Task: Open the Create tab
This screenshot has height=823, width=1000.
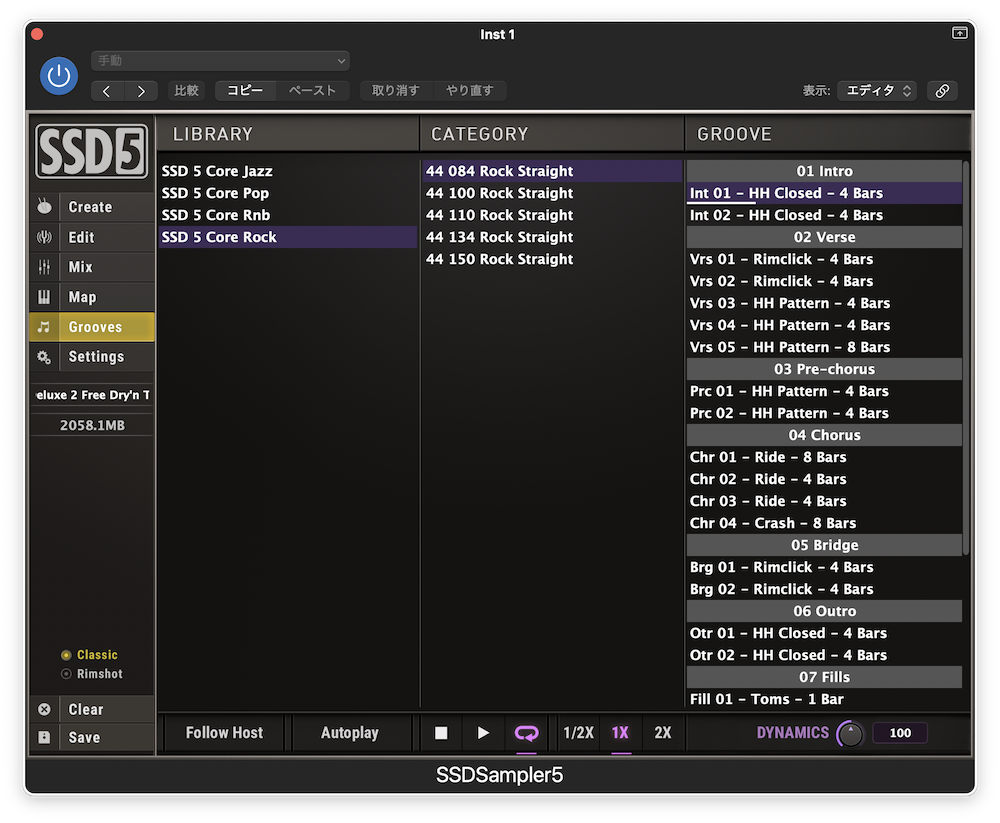Action: 107,207
